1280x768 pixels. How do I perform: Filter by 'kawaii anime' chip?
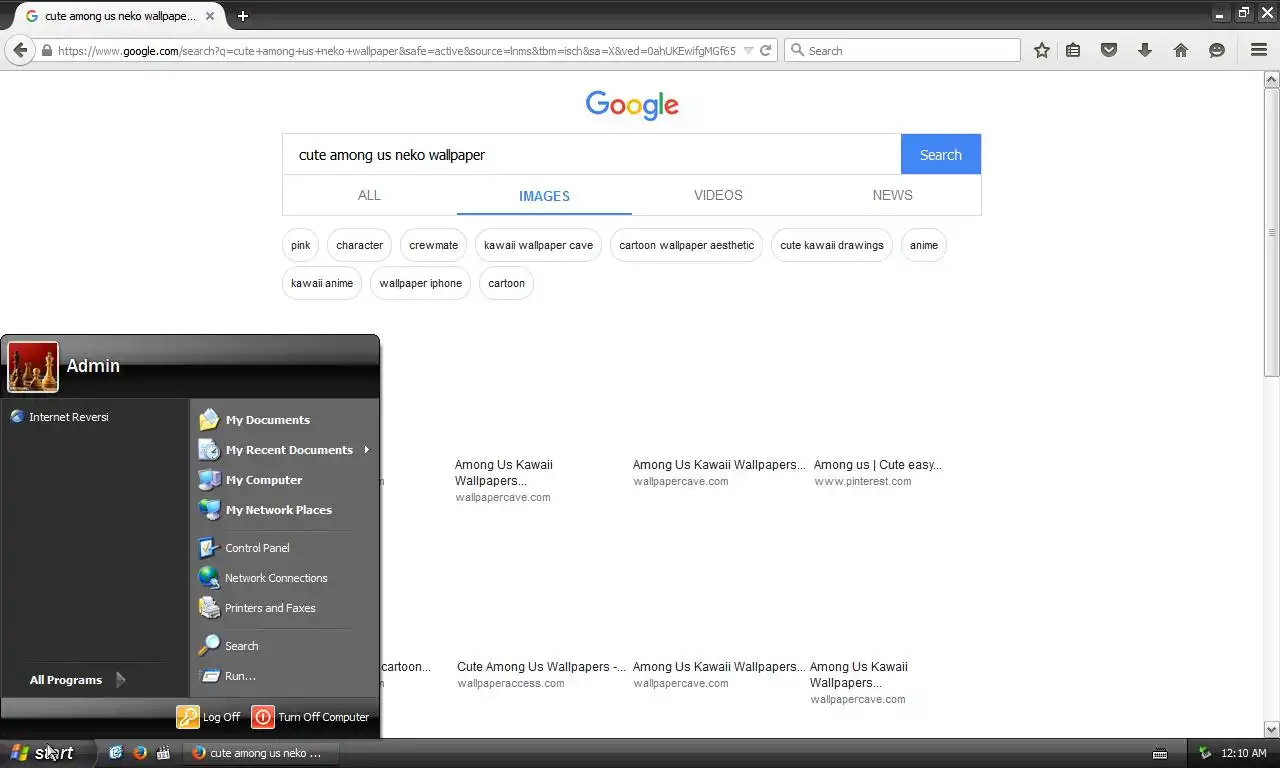click(321, 283)
